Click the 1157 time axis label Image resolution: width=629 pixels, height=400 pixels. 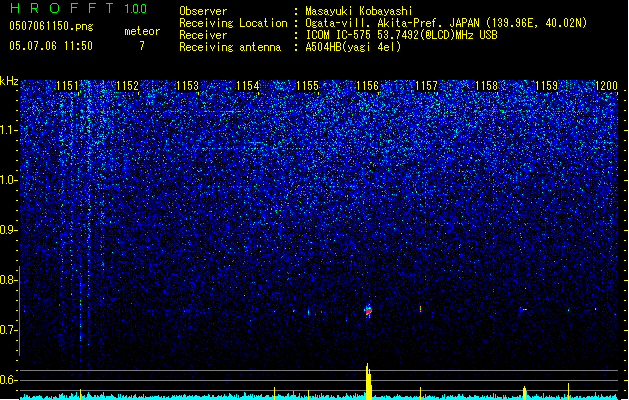426,86
